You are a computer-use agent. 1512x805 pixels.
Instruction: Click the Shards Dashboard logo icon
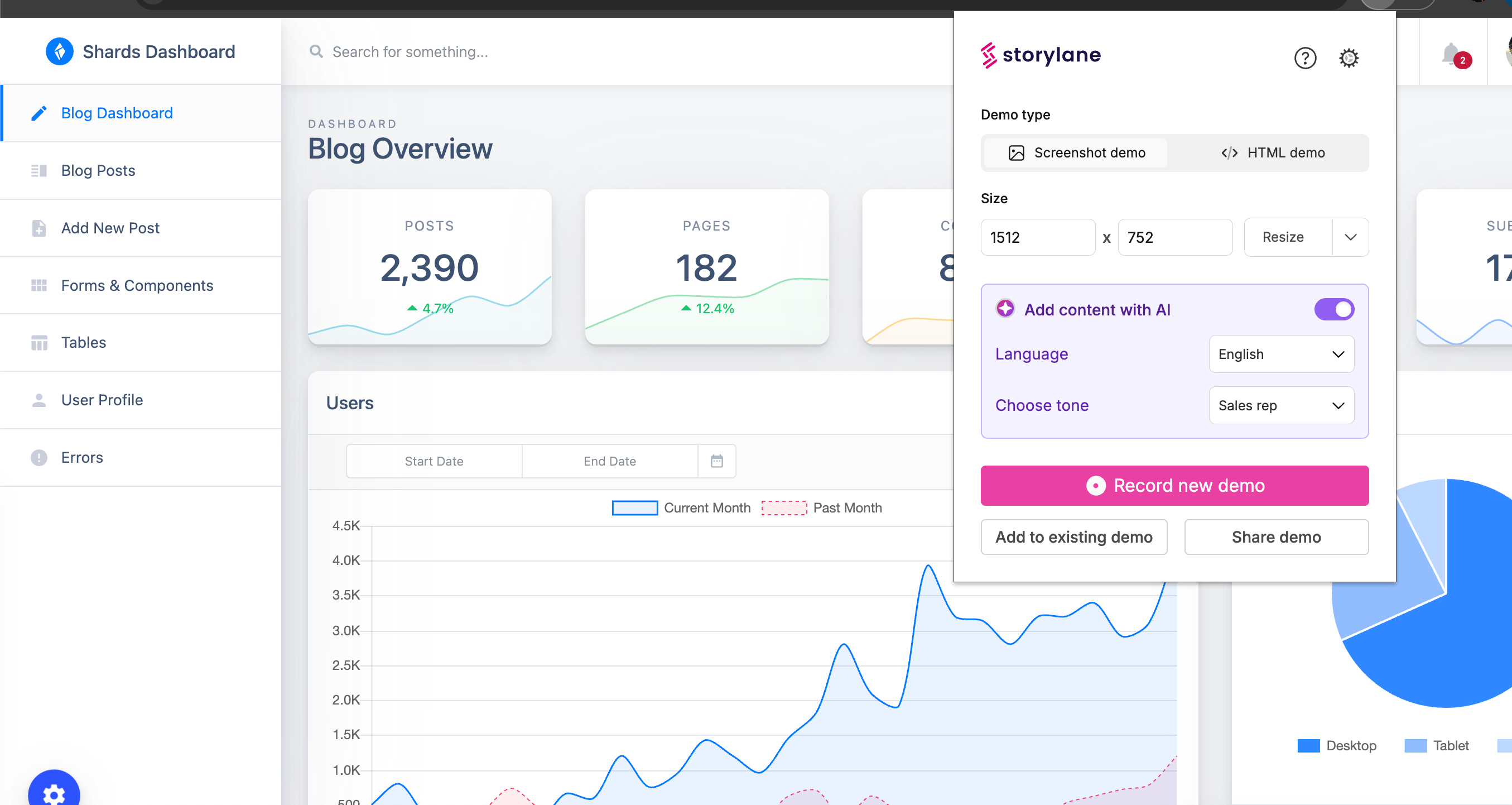coord(59,52)
